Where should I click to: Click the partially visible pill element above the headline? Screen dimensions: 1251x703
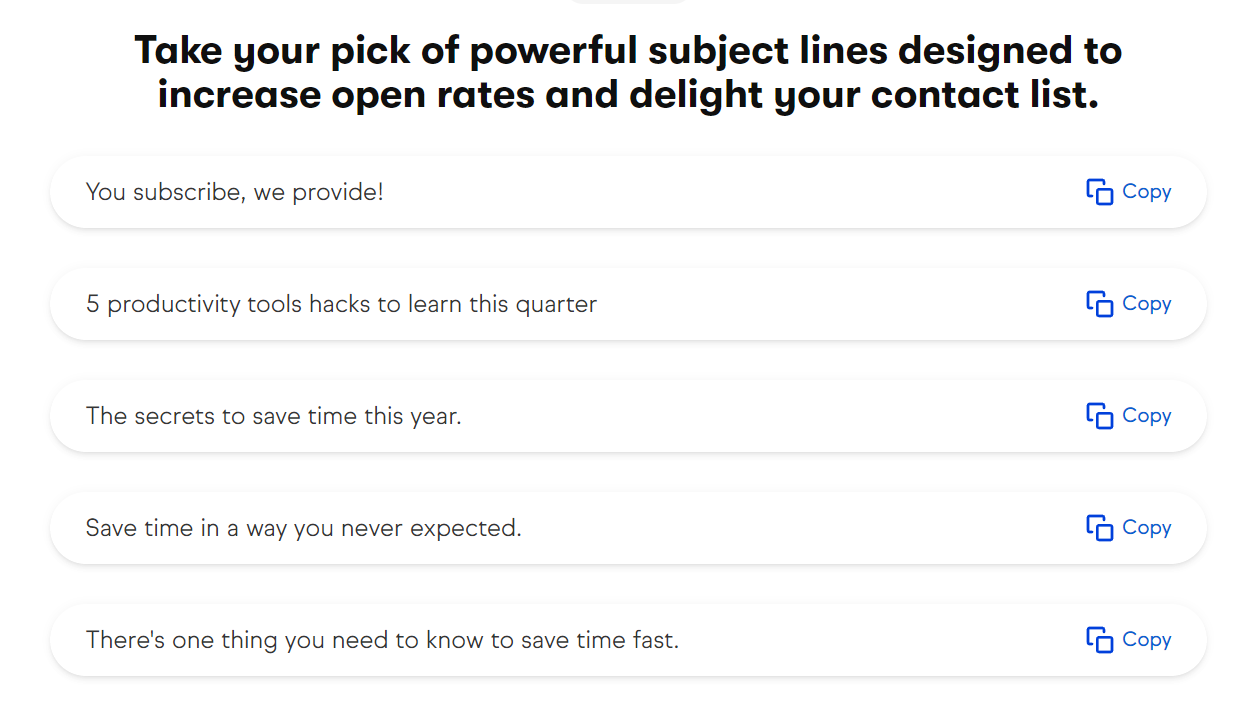coord(627,3)
